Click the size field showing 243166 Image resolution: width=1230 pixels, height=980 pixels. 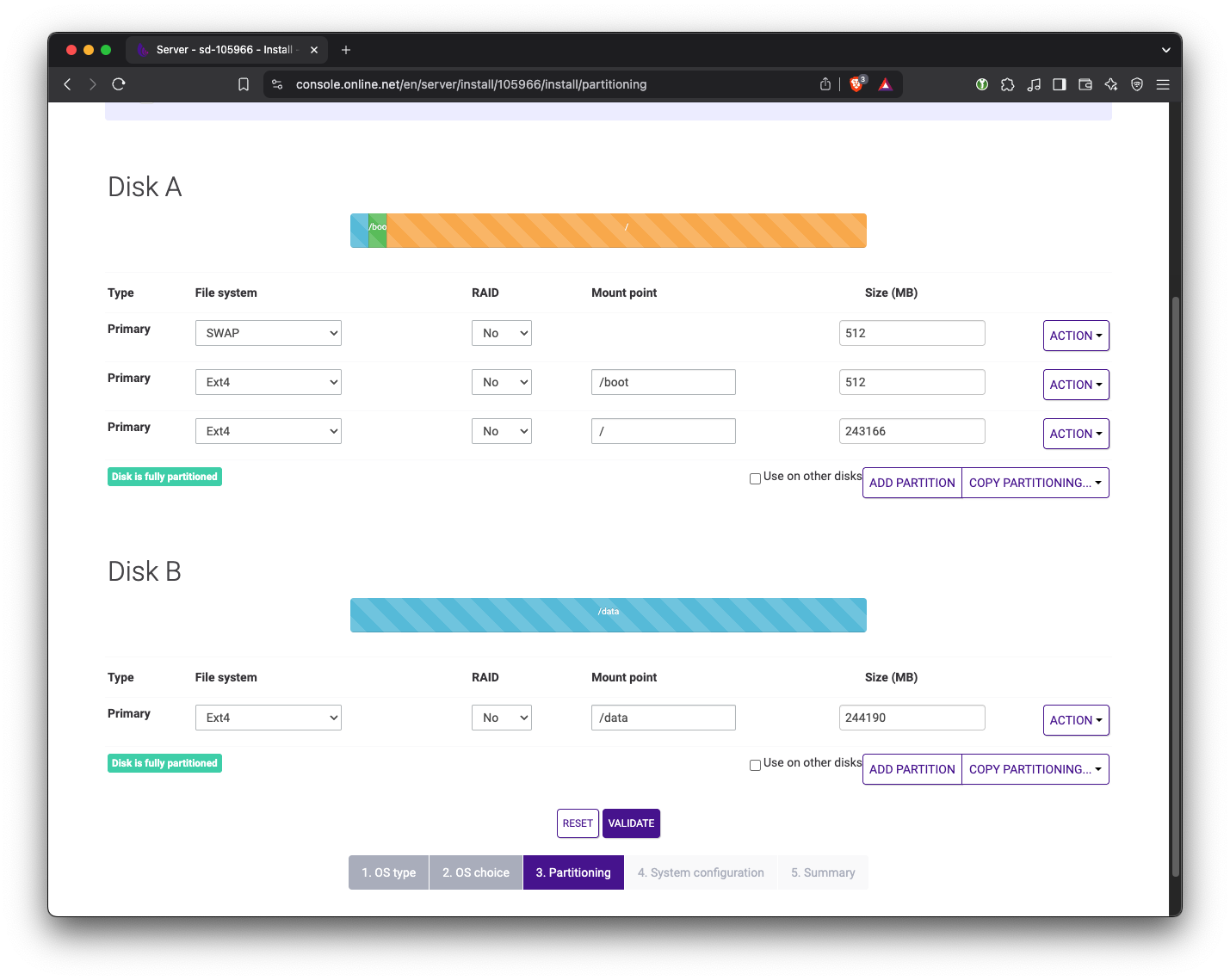tap(912, 431)
